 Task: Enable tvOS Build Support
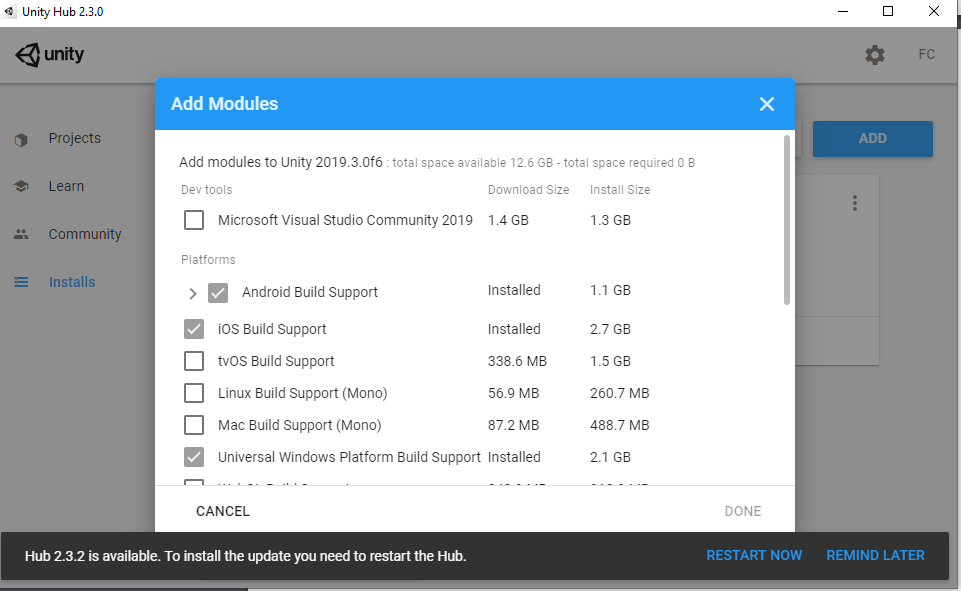194,361
